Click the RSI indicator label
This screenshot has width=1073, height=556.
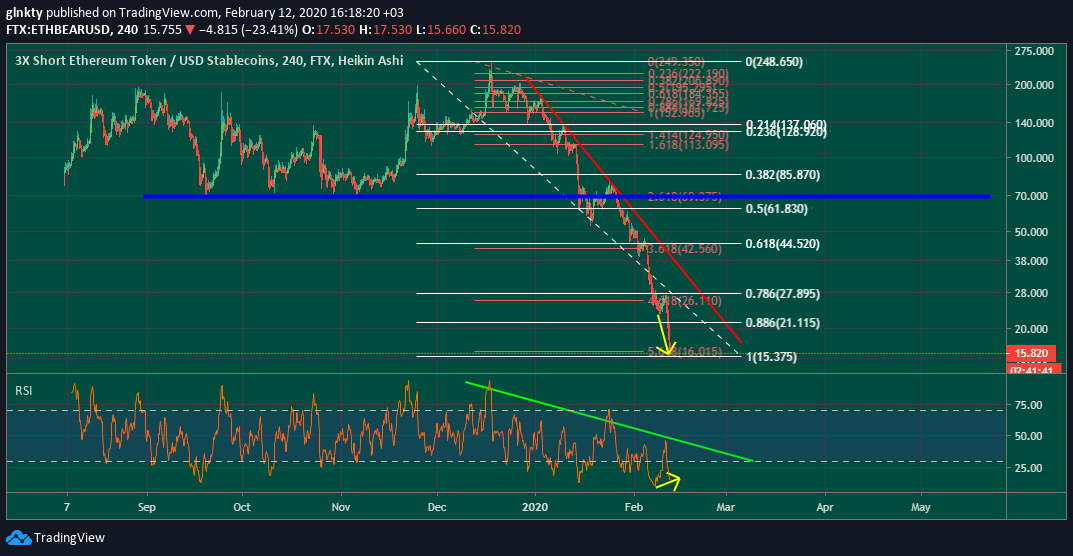[24, 391]
